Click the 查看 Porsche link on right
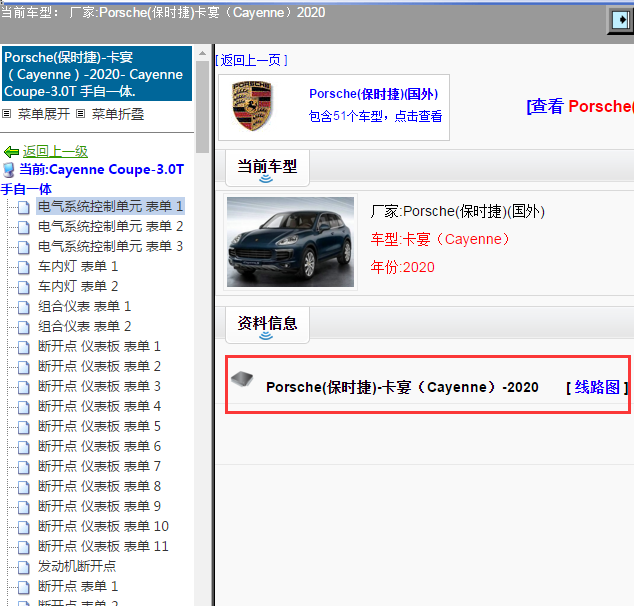 [x=580, y=107]
